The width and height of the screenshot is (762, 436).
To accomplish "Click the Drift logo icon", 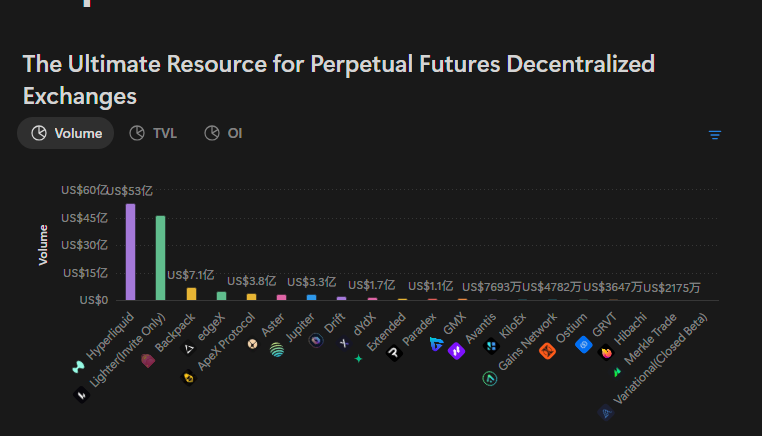I will click(316, 341).
